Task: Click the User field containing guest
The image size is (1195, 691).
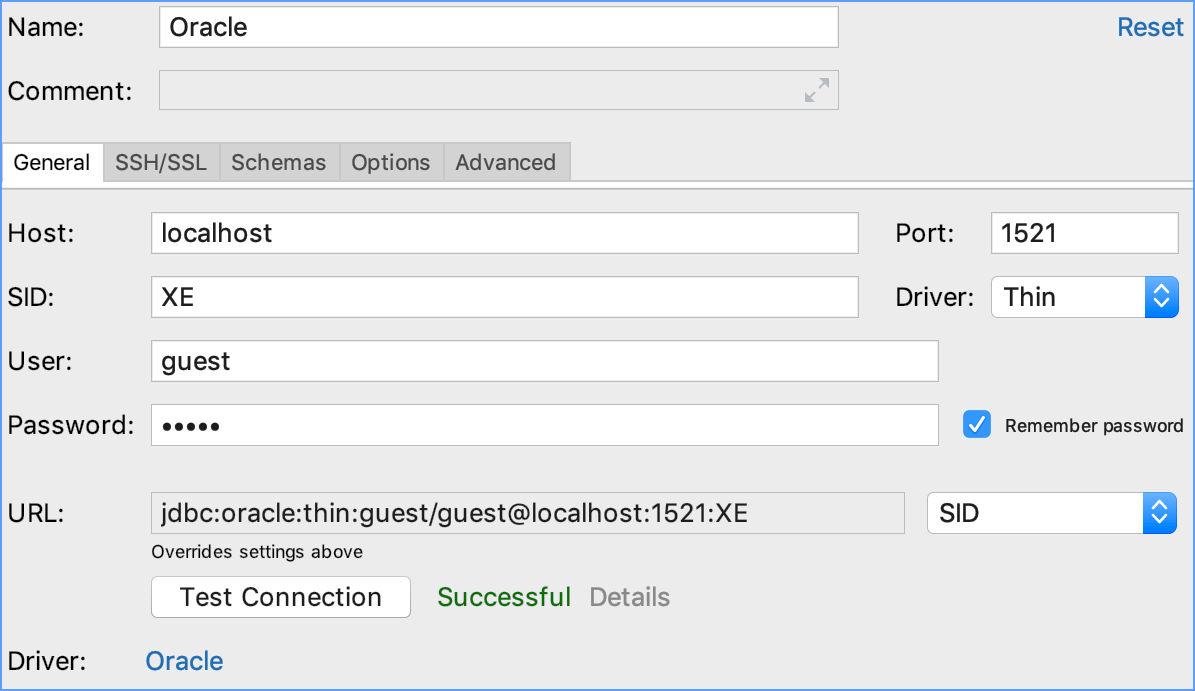Action: pos(544,361)
